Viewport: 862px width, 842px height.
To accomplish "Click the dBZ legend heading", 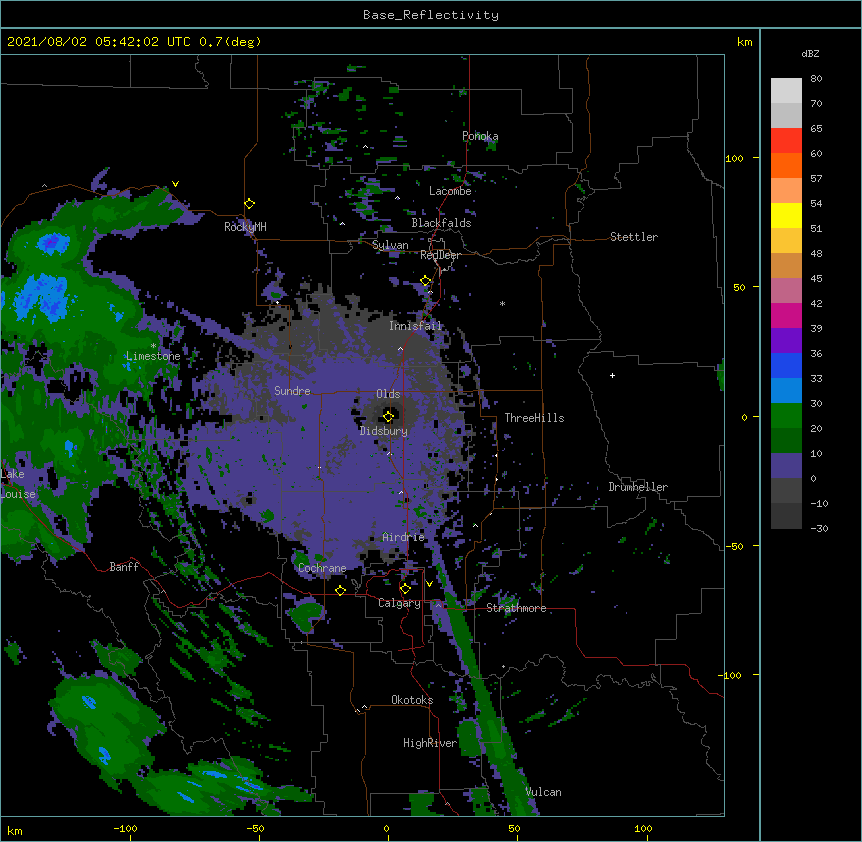I will (810, 54).
